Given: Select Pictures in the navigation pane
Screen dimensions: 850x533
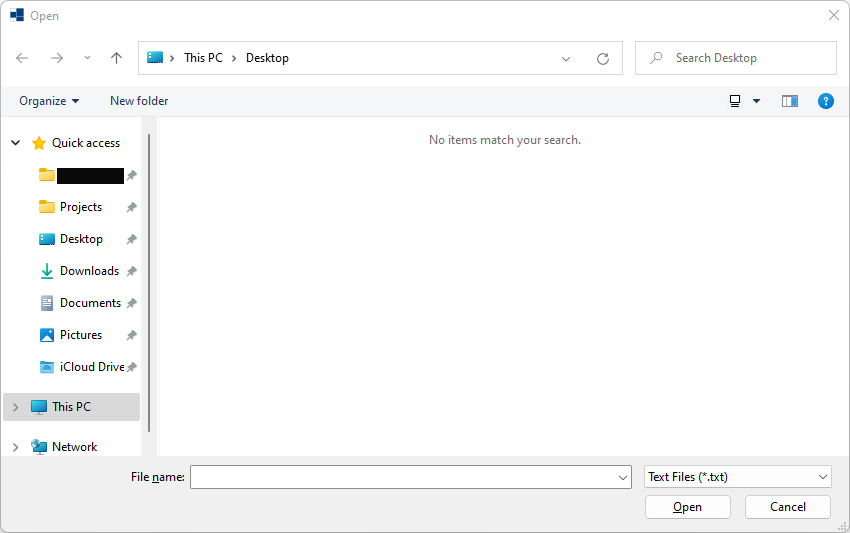Looking at the screenshot, I should point(80,335).
